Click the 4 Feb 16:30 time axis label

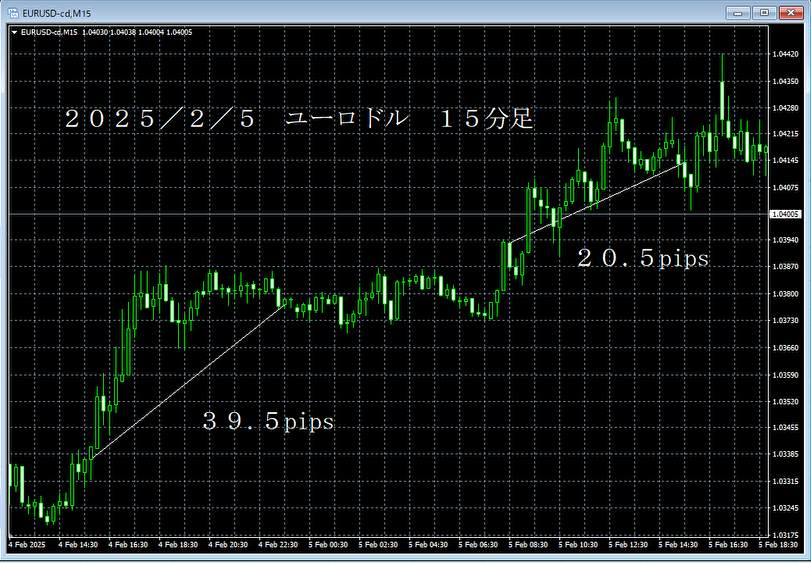pyautogui.click(x=130, y=546)
